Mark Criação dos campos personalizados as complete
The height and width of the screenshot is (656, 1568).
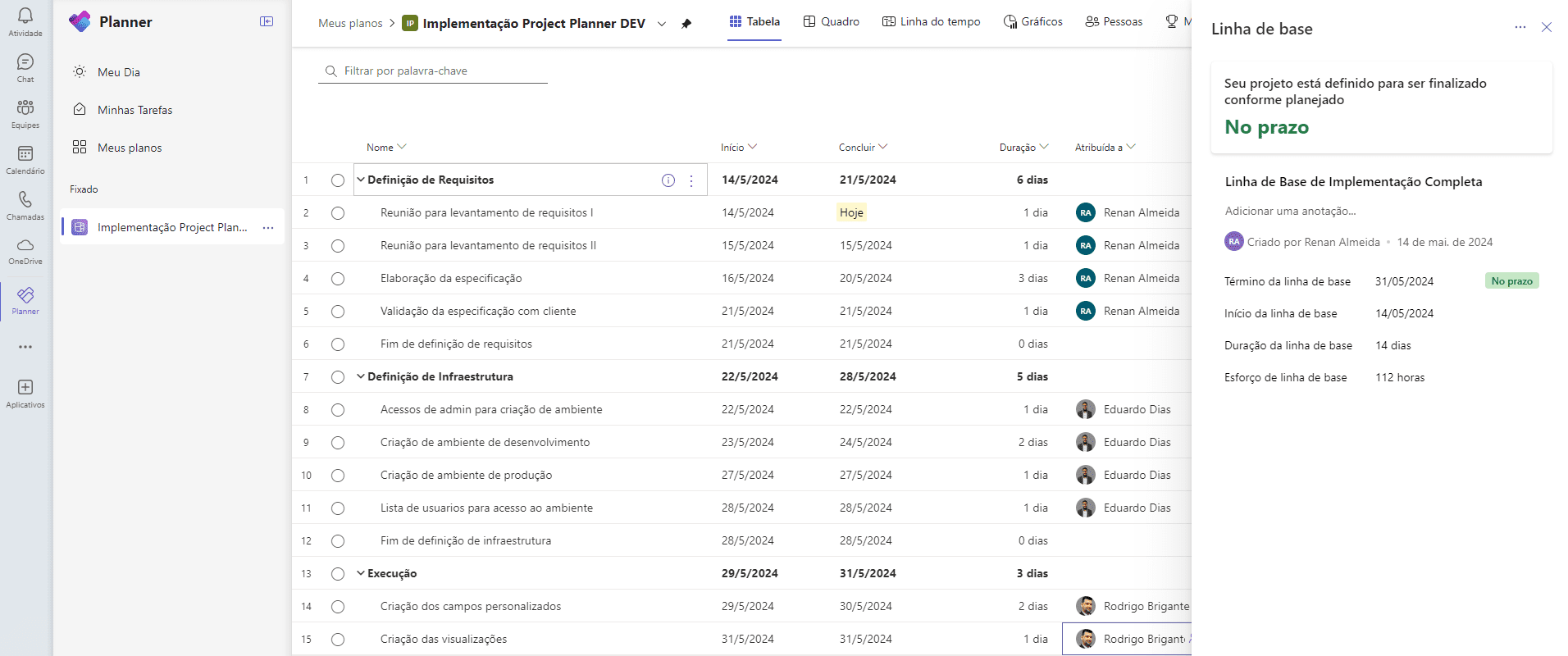click(338, 607)
